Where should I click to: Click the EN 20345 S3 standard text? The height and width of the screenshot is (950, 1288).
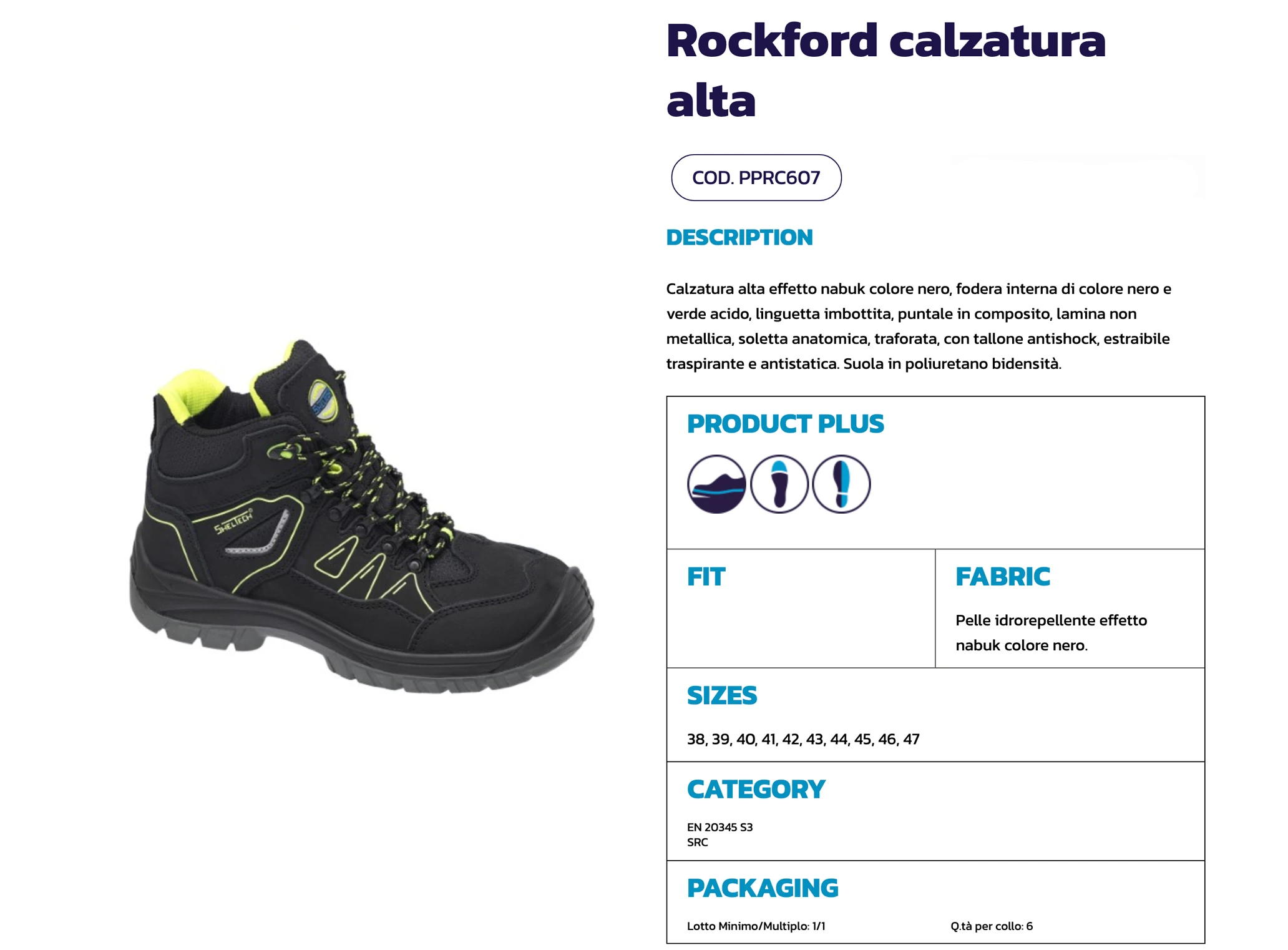pos(720,827)
